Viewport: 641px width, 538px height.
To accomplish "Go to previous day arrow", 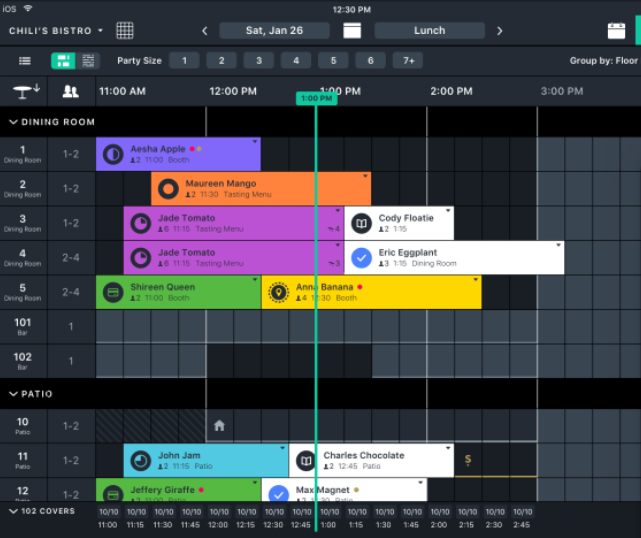I will (x=204, y=31).
